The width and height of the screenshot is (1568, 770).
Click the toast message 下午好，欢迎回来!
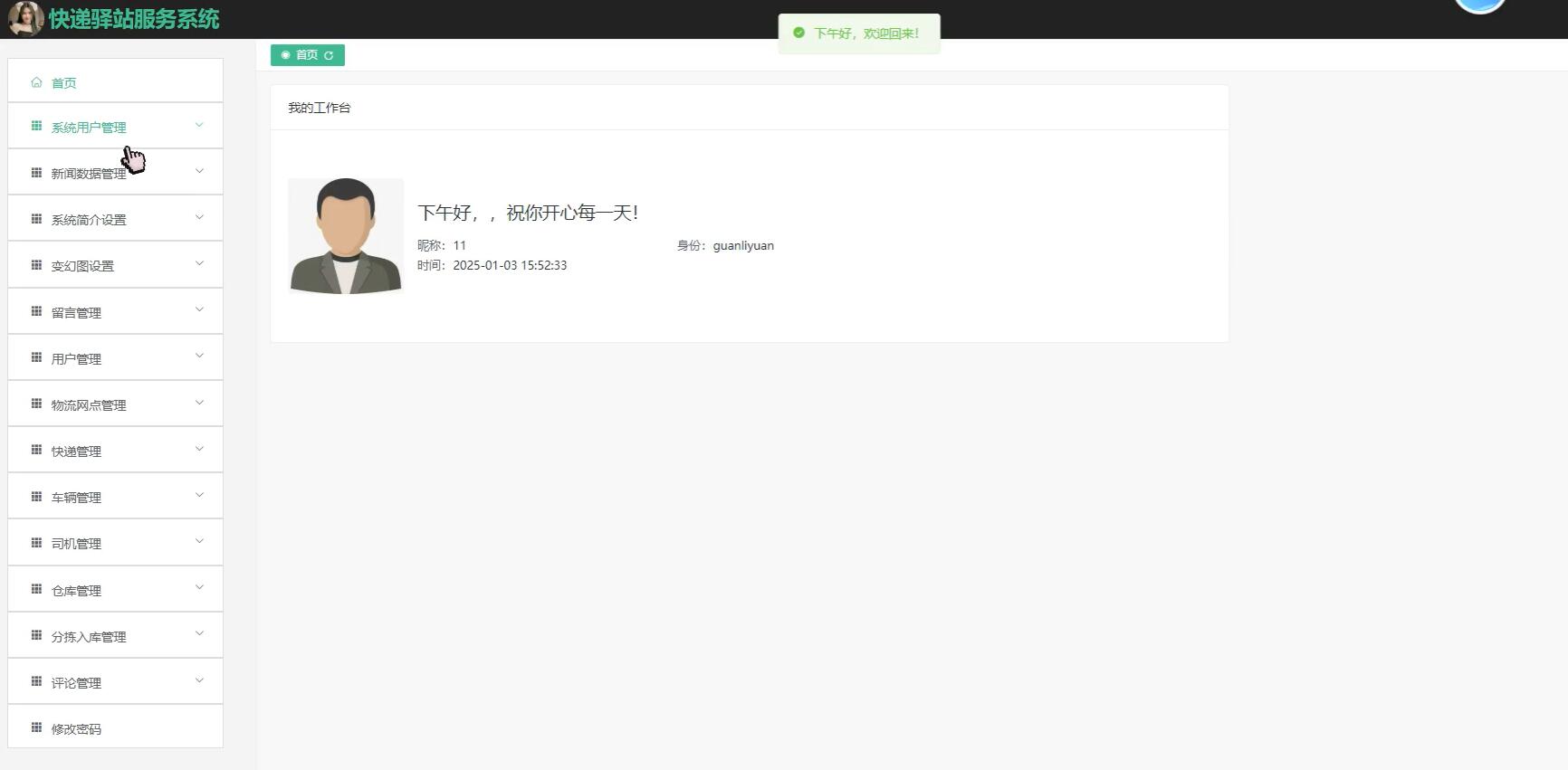[866, 33]
